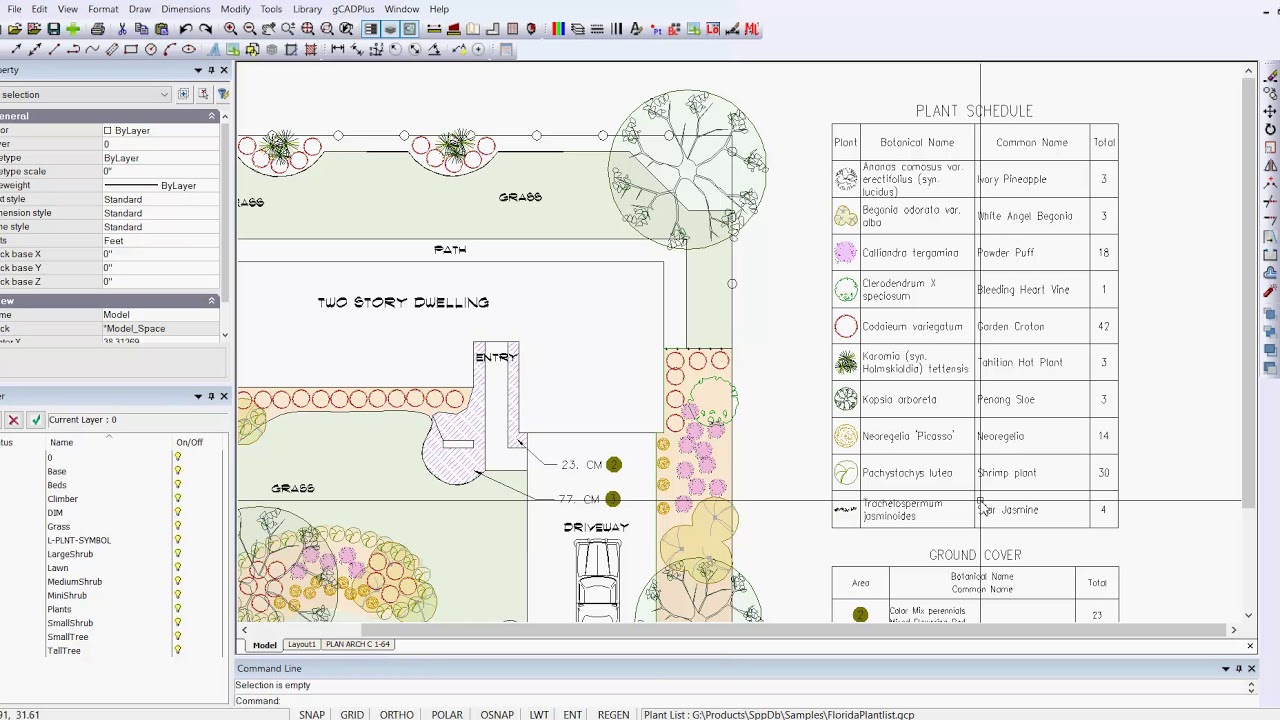Redo the last undone action
Image resolution: width=1280 pixels, height=720 pixels.
pyautogui.click(x=205, y=29)
